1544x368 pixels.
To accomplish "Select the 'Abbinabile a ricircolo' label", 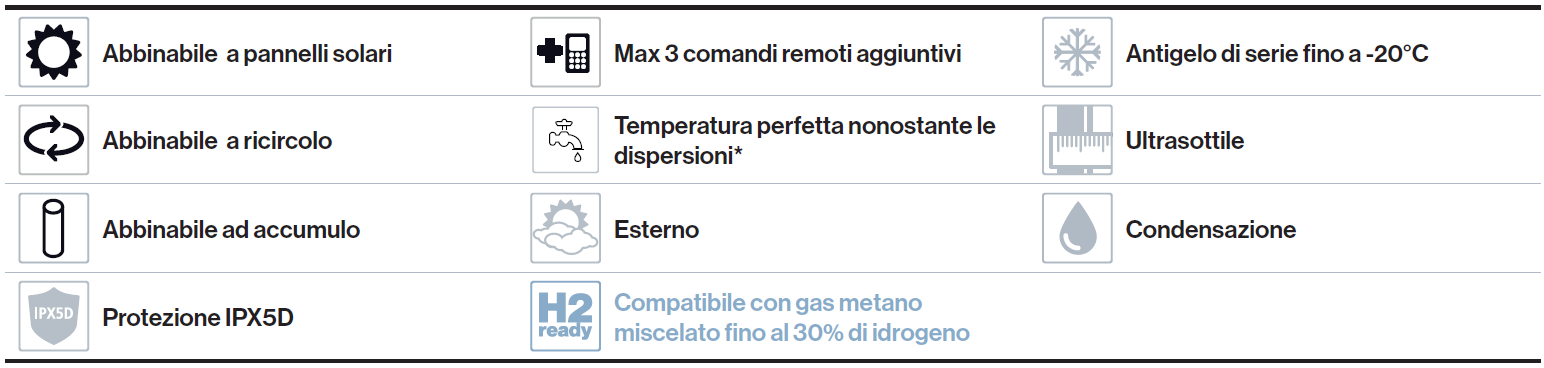I will 217,141.
